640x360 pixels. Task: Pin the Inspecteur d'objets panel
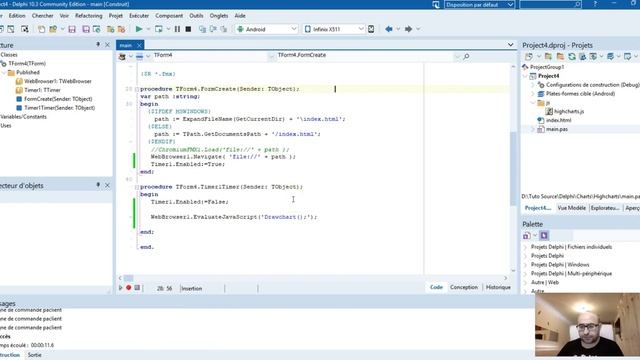[x=98, y=185]
